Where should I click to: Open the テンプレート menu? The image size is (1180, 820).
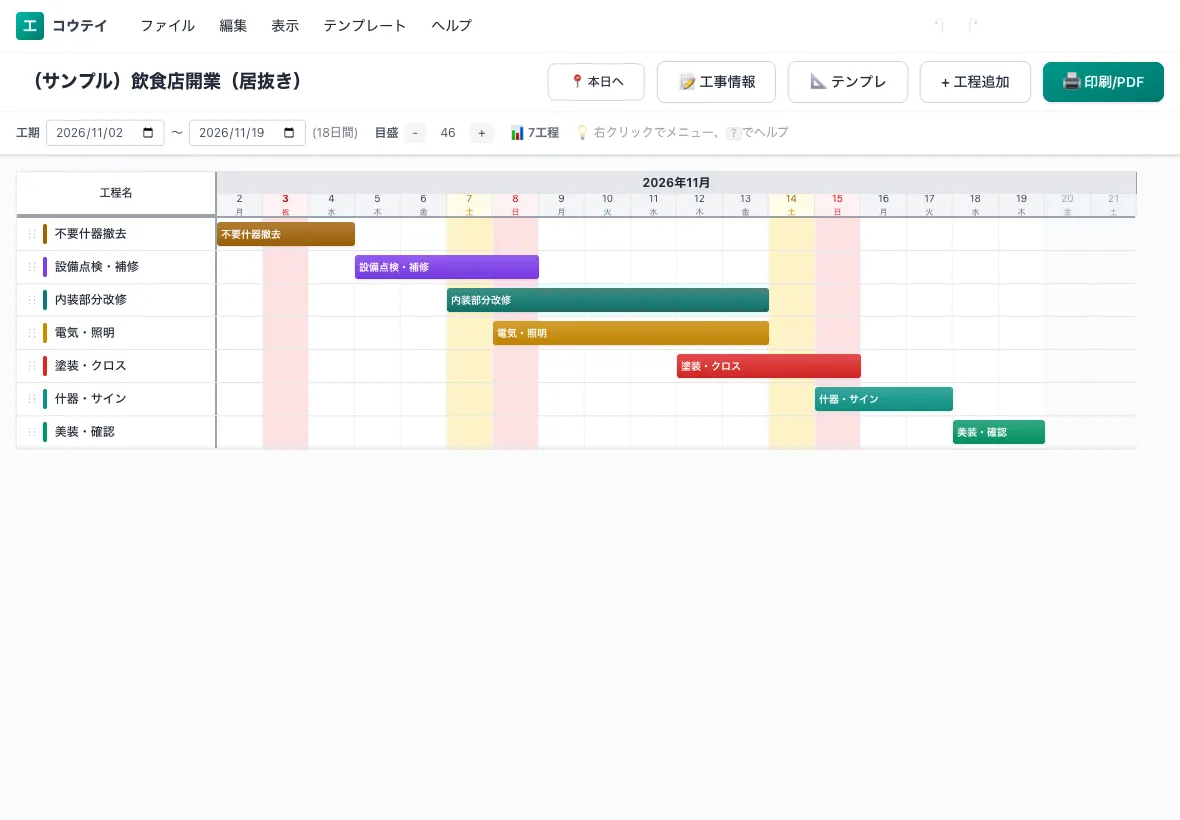[364, 26]
